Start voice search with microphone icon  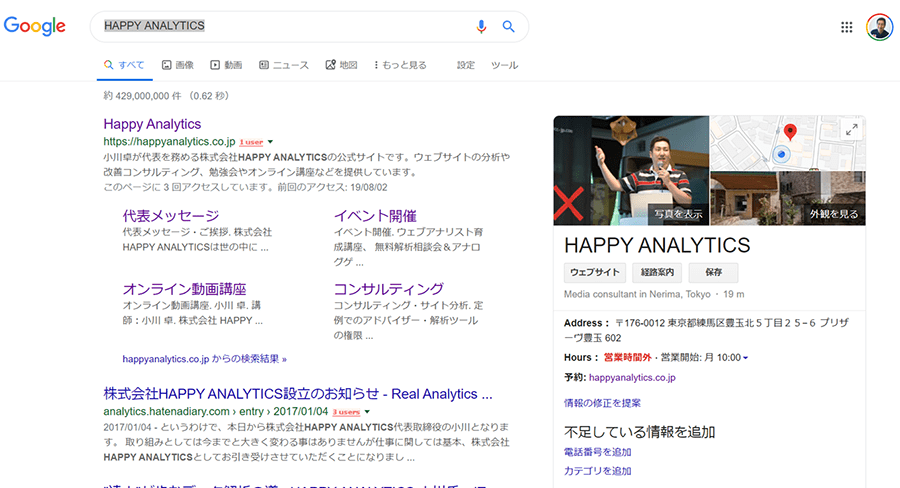tap(481, 26)
